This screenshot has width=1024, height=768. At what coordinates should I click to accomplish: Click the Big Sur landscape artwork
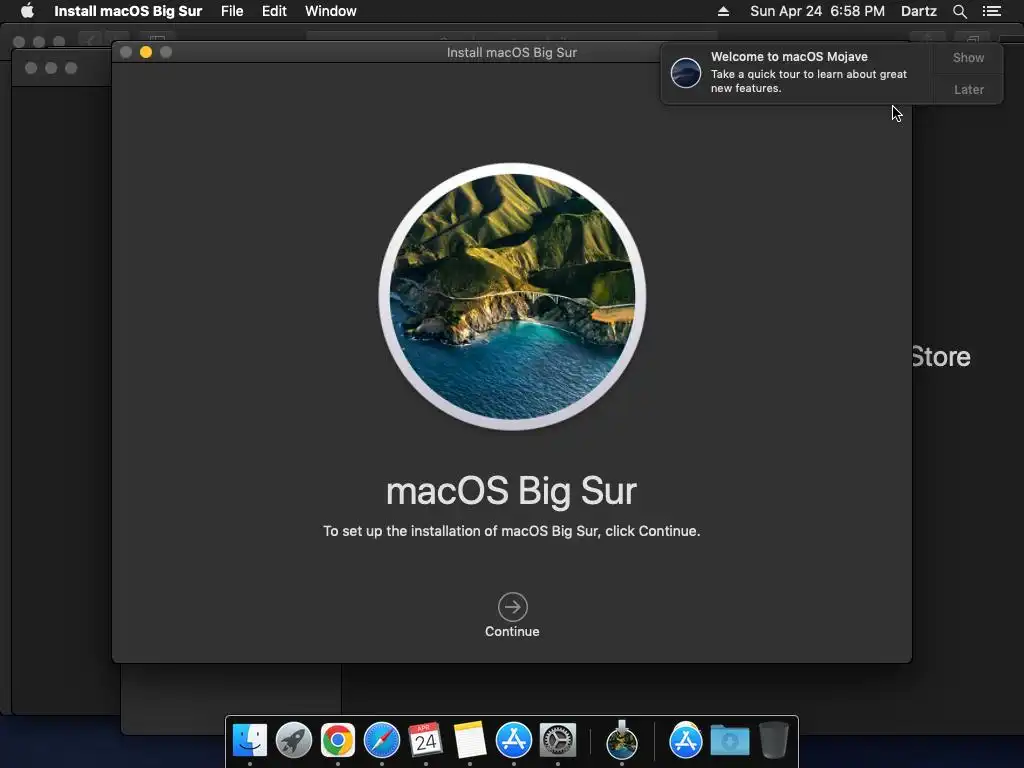[x=513, y=296]
